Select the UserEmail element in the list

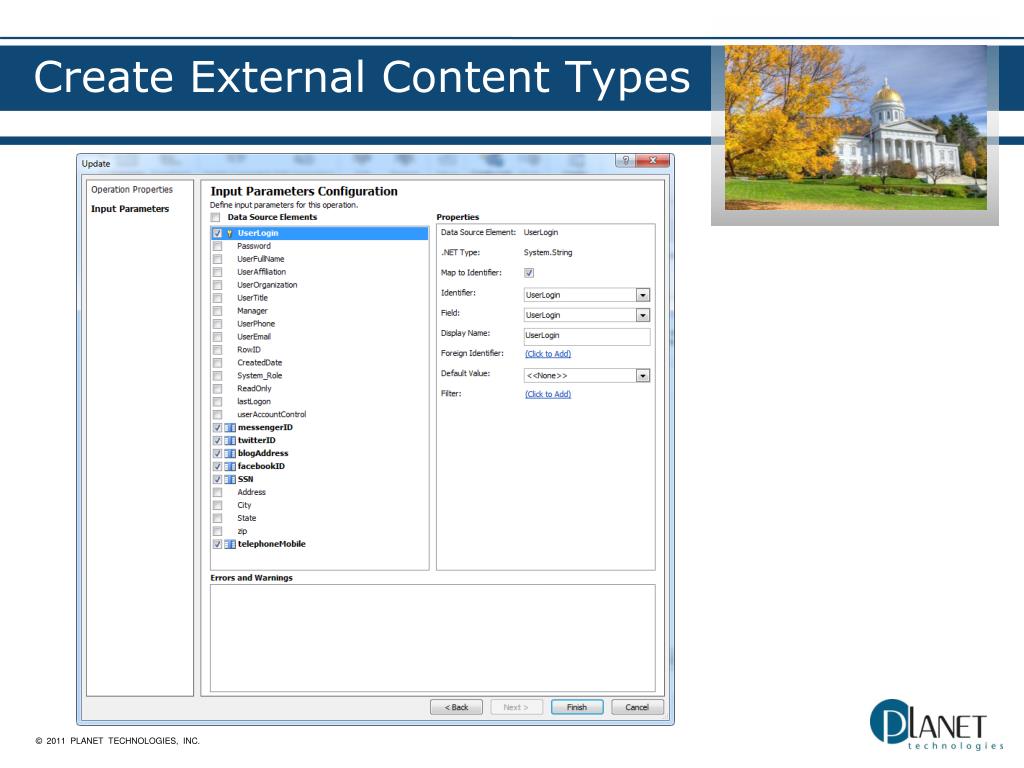pyautogui.click(x=254, y=337)
